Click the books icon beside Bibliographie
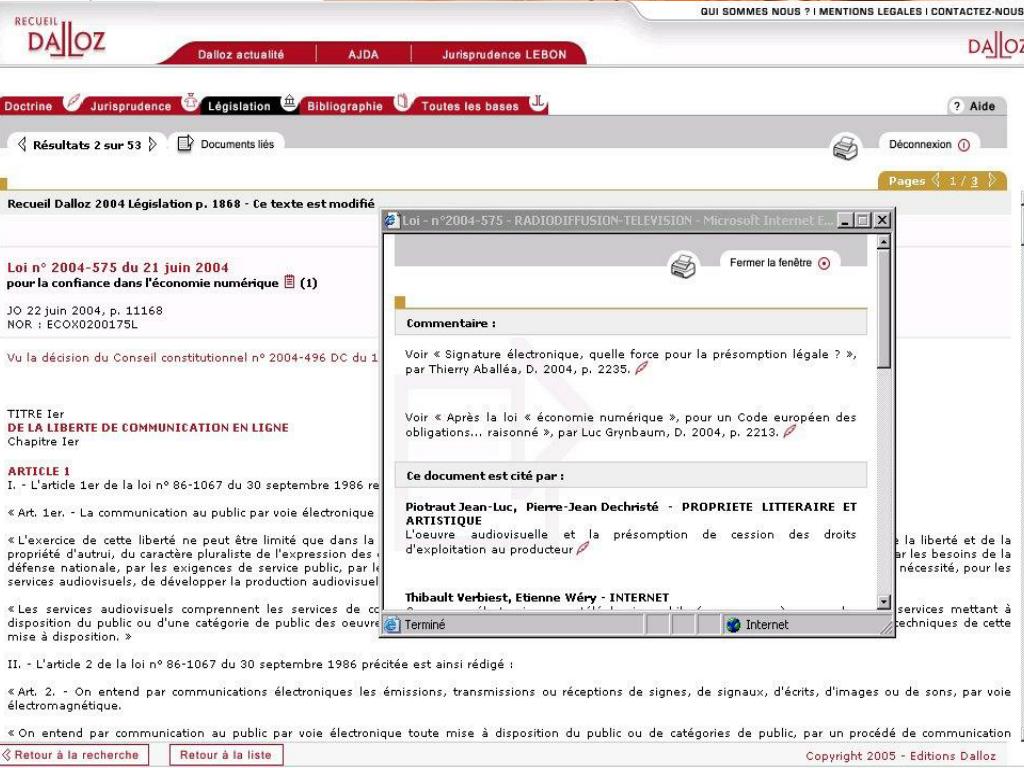Image resolution: width=1024 pixels, height=768 pixels. 402,102
